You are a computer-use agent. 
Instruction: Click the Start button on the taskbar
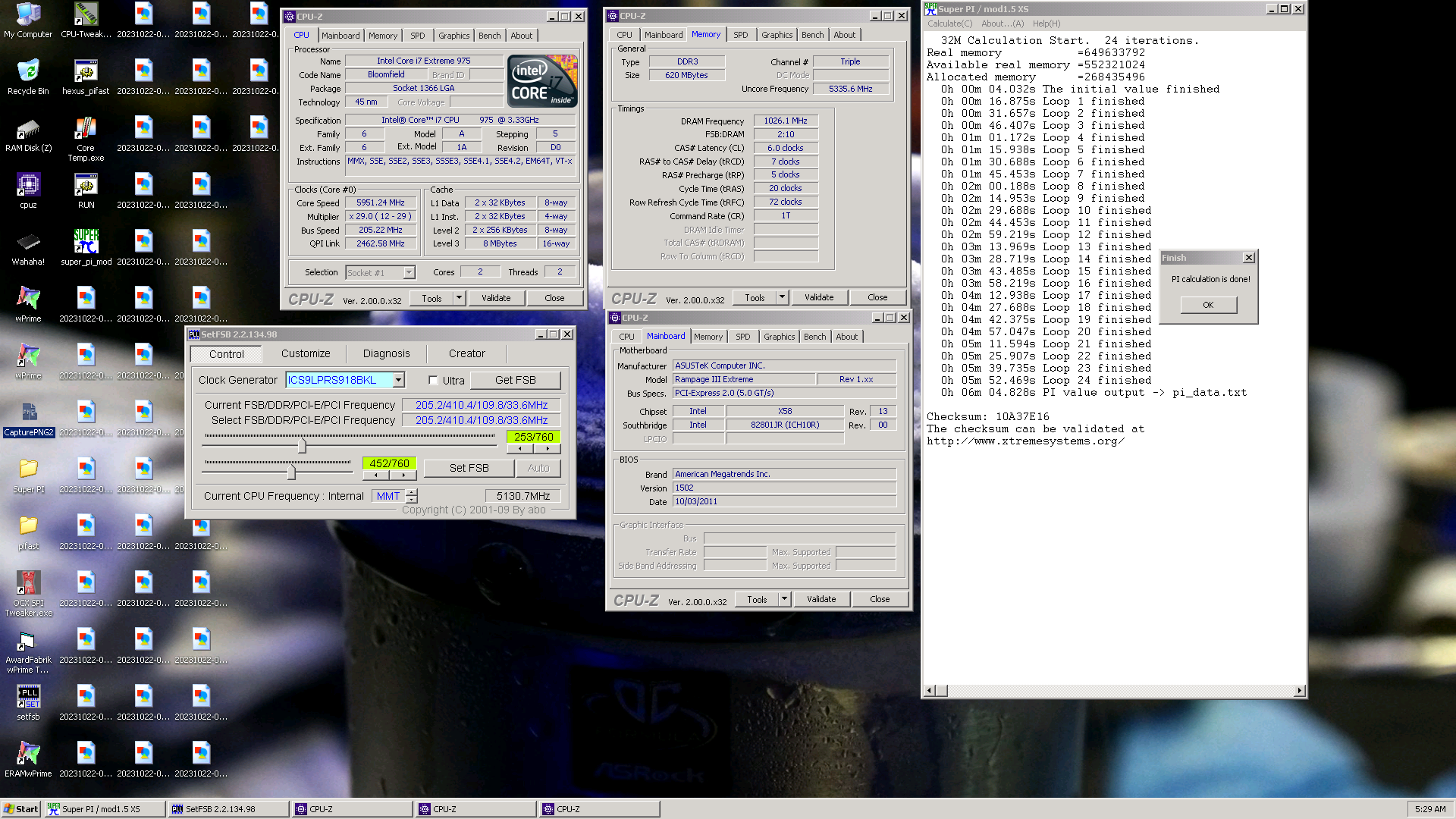click(20, 809)
